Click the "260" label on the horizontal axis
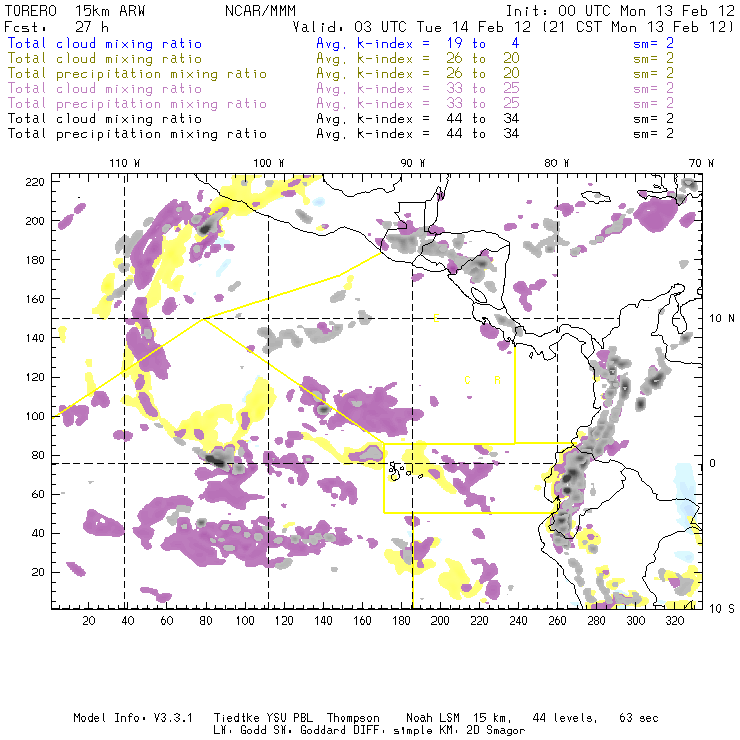This screenshot has width=740, height=740. (557, 621)
